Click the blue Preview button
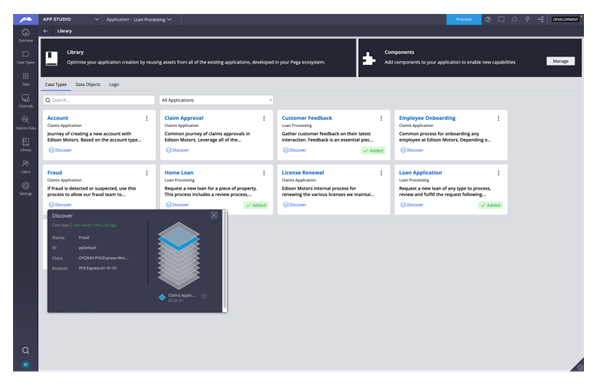This screenshot has width=598, height=388. tap(464, 19)
